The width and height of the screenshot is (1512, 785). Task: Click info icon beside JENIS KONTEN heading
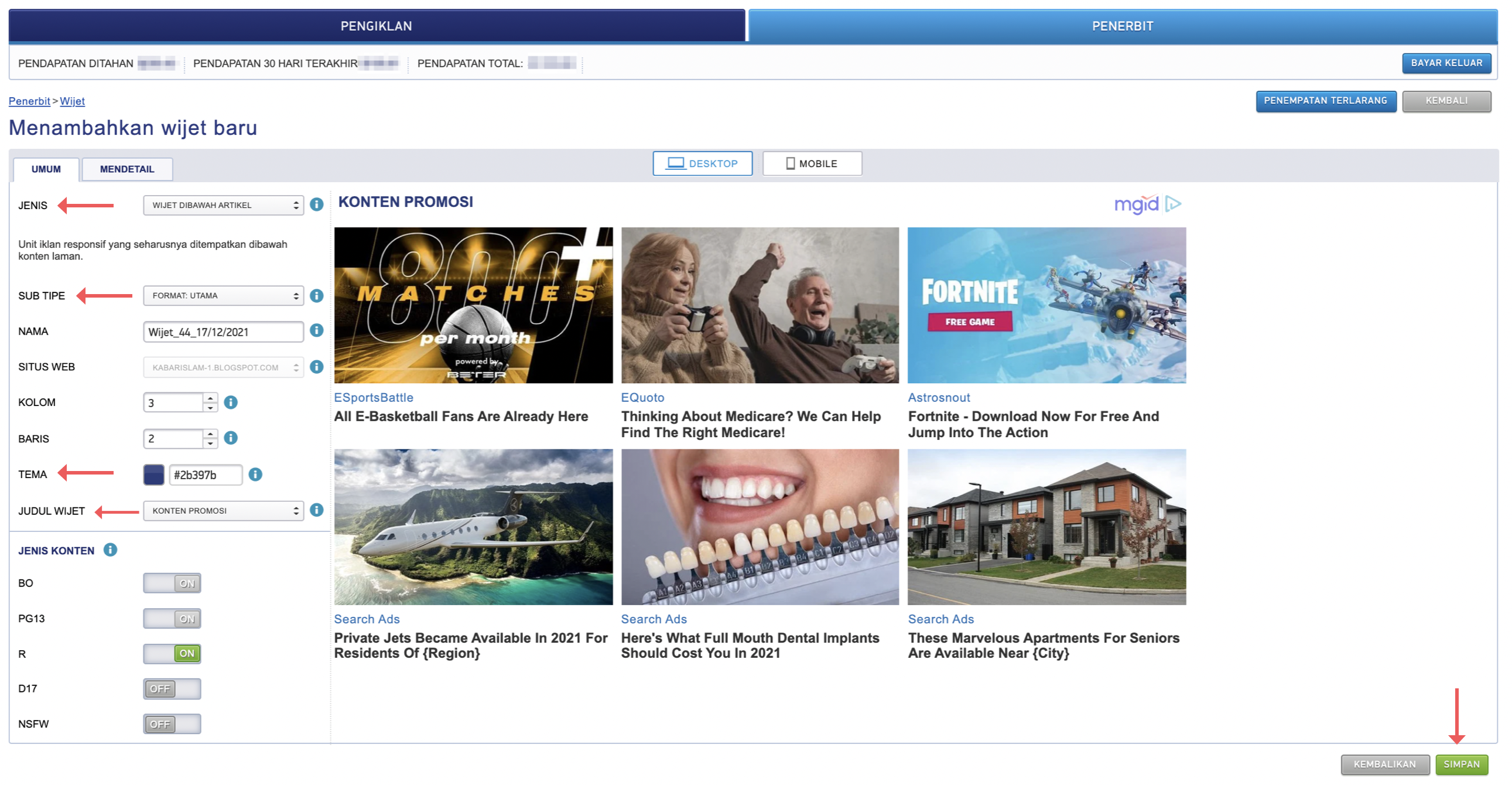pyautogui.click(x=110, y=549)
